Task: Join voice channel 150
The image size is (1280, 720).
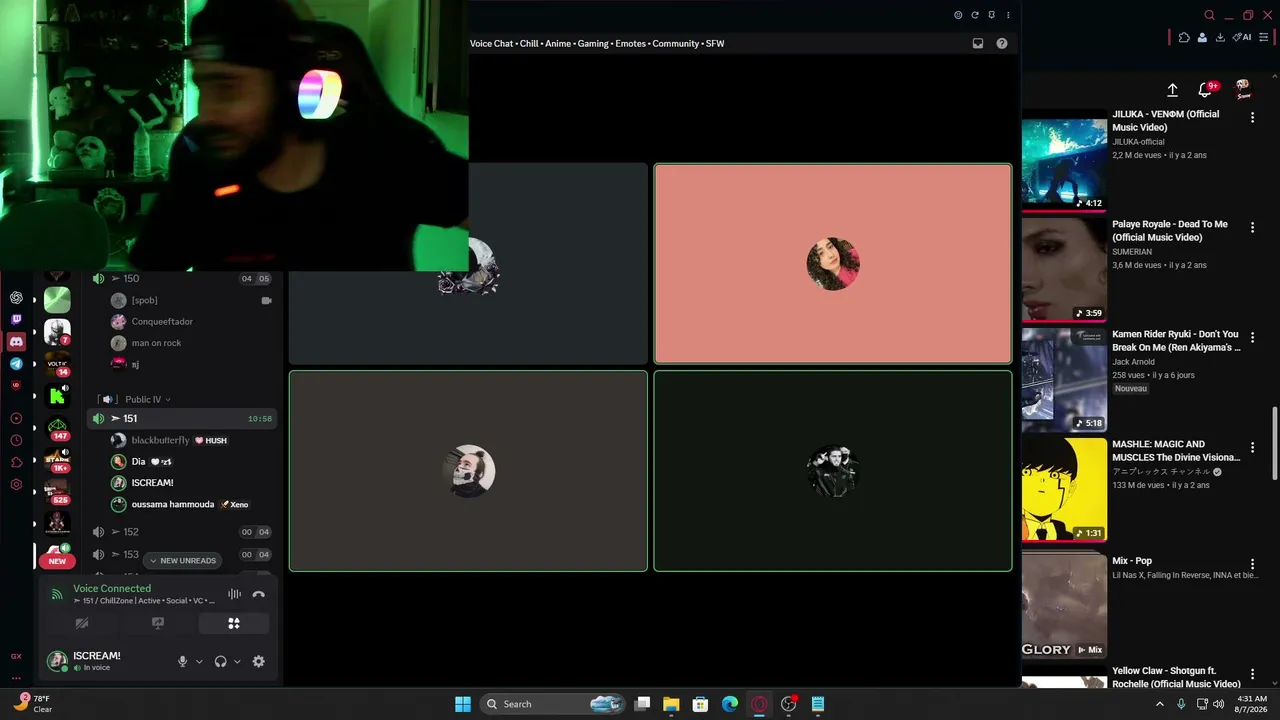Action: [182, 278]
